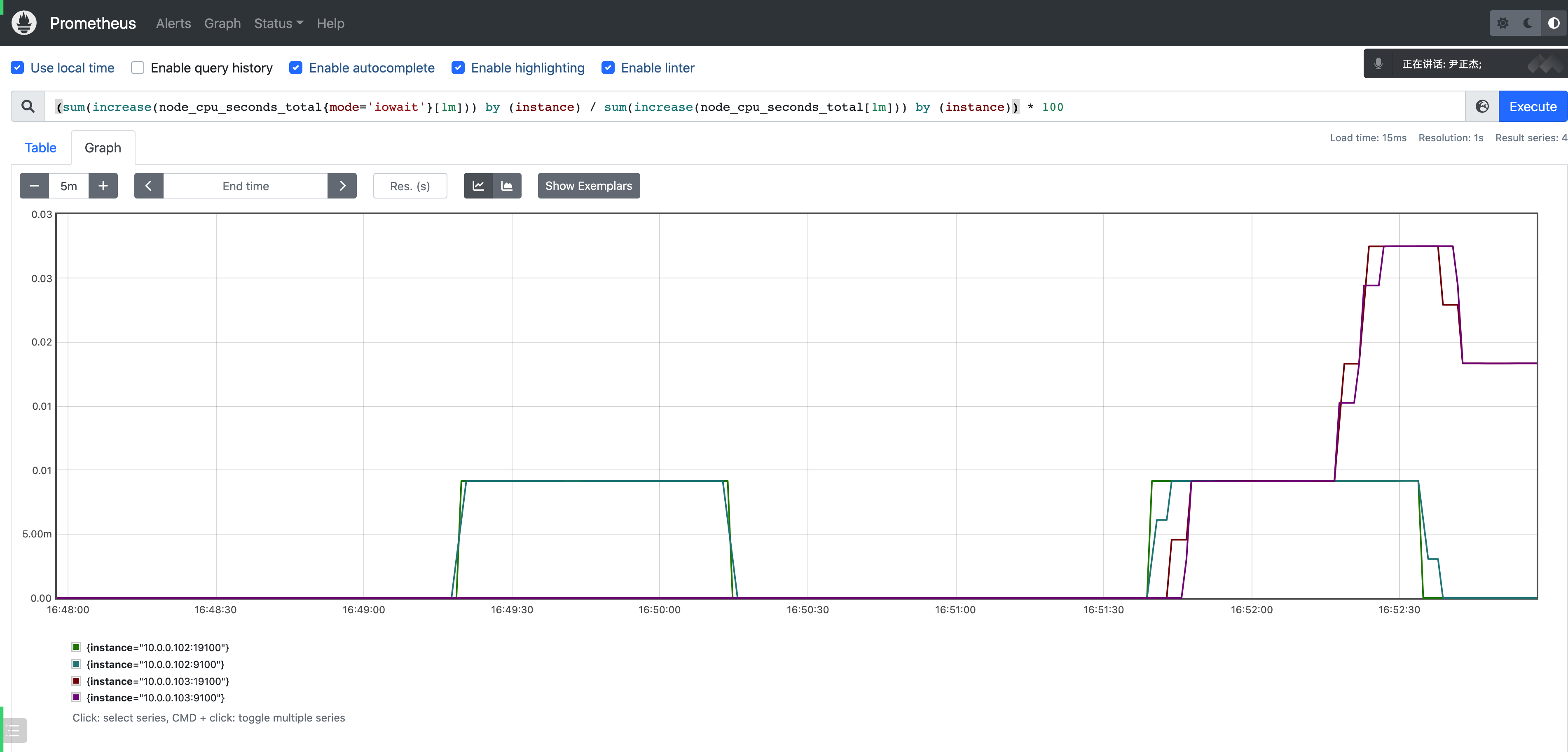Enable query history checkbox
The image size is (1568, 752).
click(138, 68)
